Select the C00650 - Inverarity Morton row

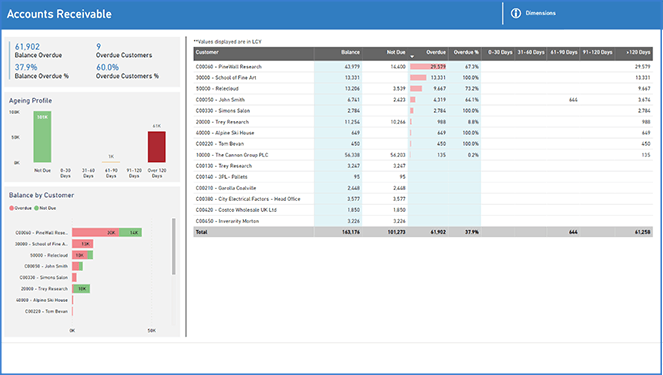pyautogui.click(x=423, y=221)
